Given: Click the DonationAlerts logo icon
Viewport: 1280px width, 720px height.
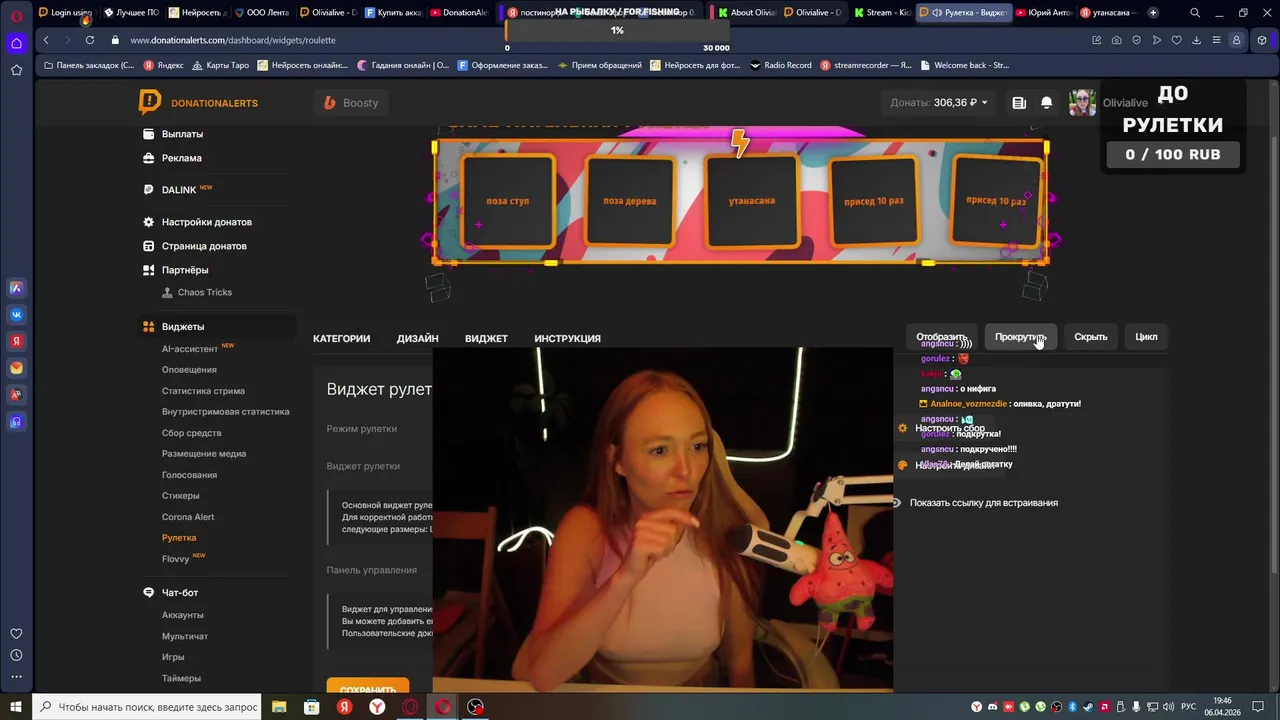Looking at the screenshot, I should (x=149, y=102).
